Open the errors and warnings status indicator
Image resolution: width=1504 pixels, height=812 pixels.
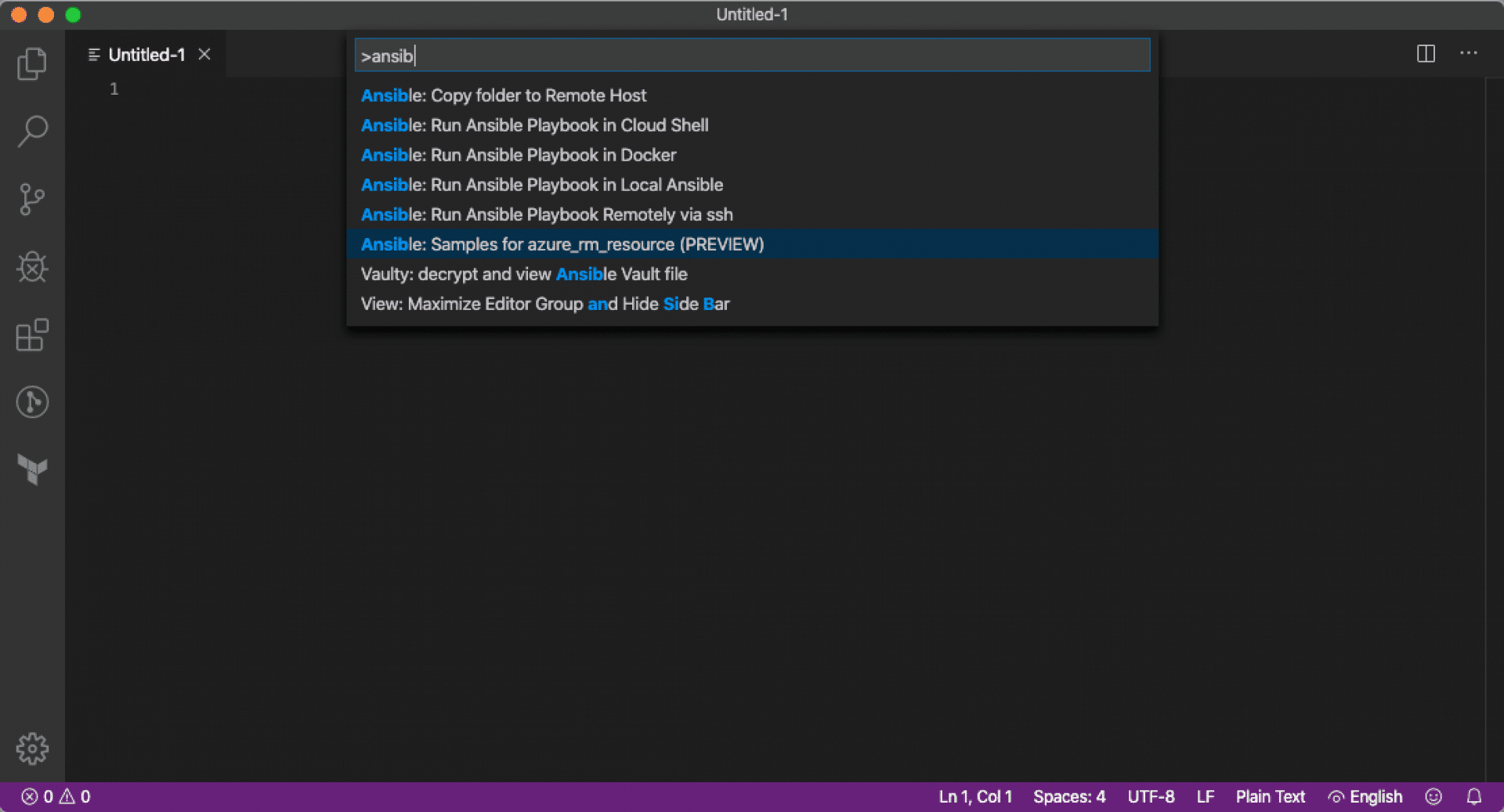(56, 796)
